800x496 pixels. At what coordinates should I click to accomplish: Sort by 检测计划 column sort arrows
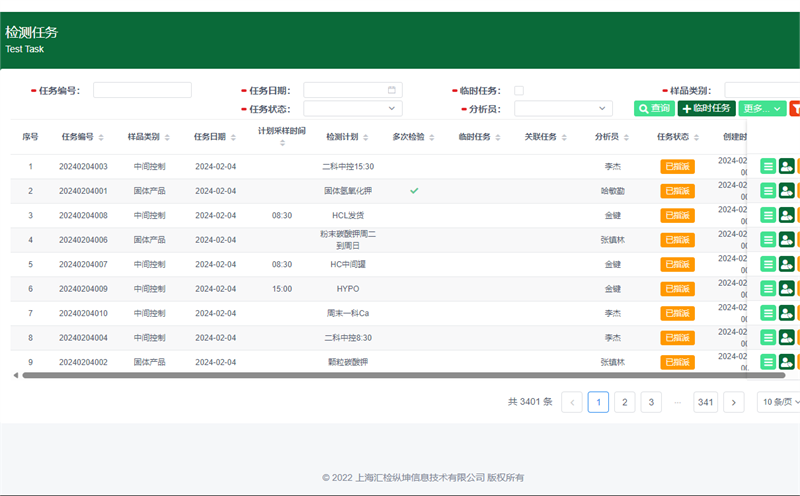366,137
